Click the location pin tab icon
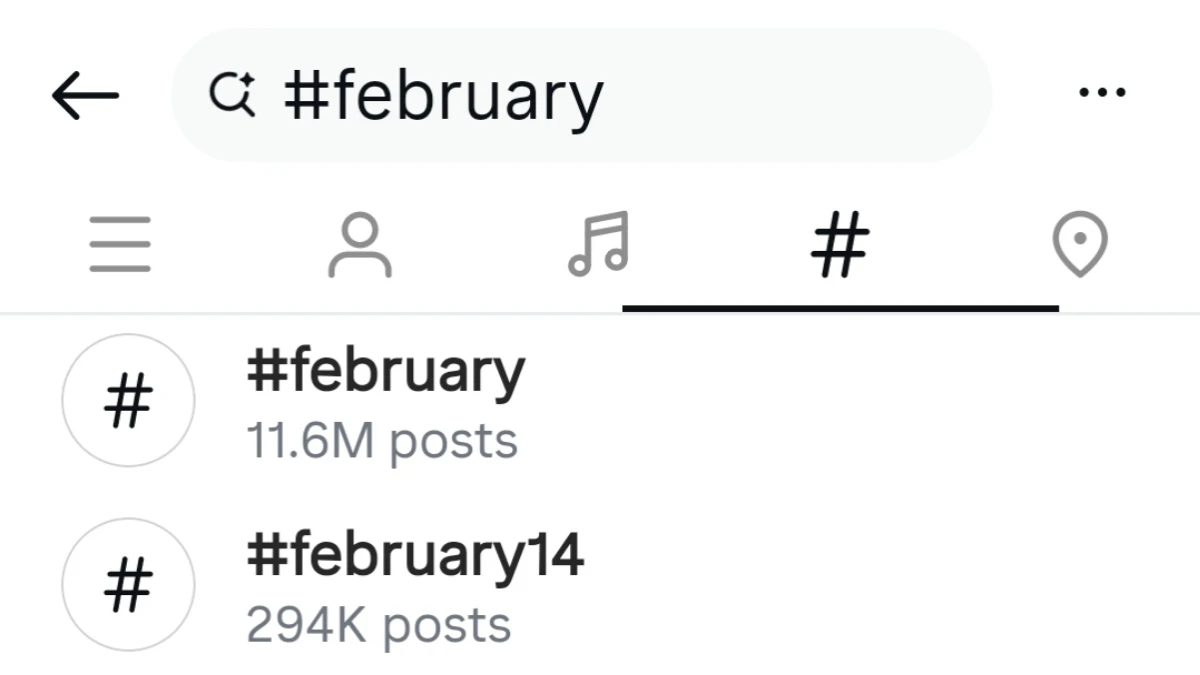1200x675 pixels. pos(1080,243)
